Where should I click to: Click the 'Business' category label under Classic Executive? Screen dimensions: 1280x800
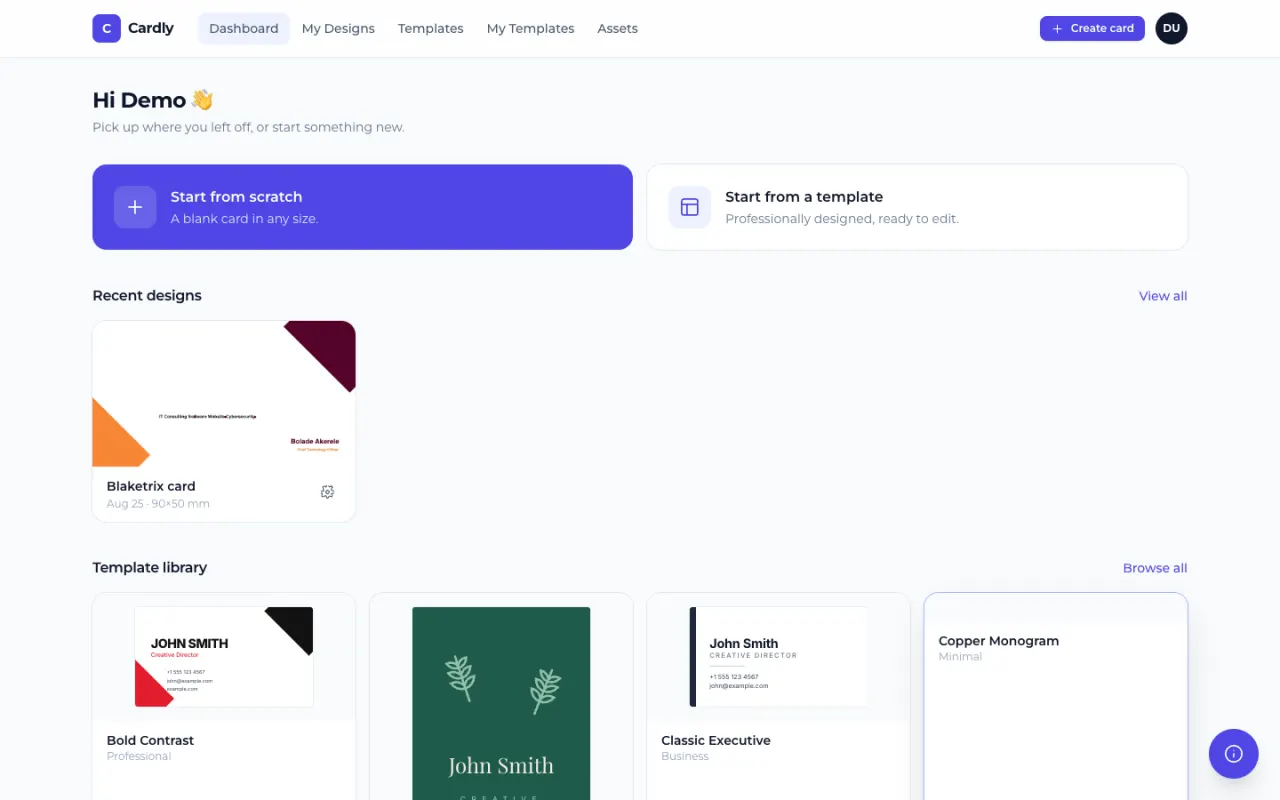click(685, 756)
